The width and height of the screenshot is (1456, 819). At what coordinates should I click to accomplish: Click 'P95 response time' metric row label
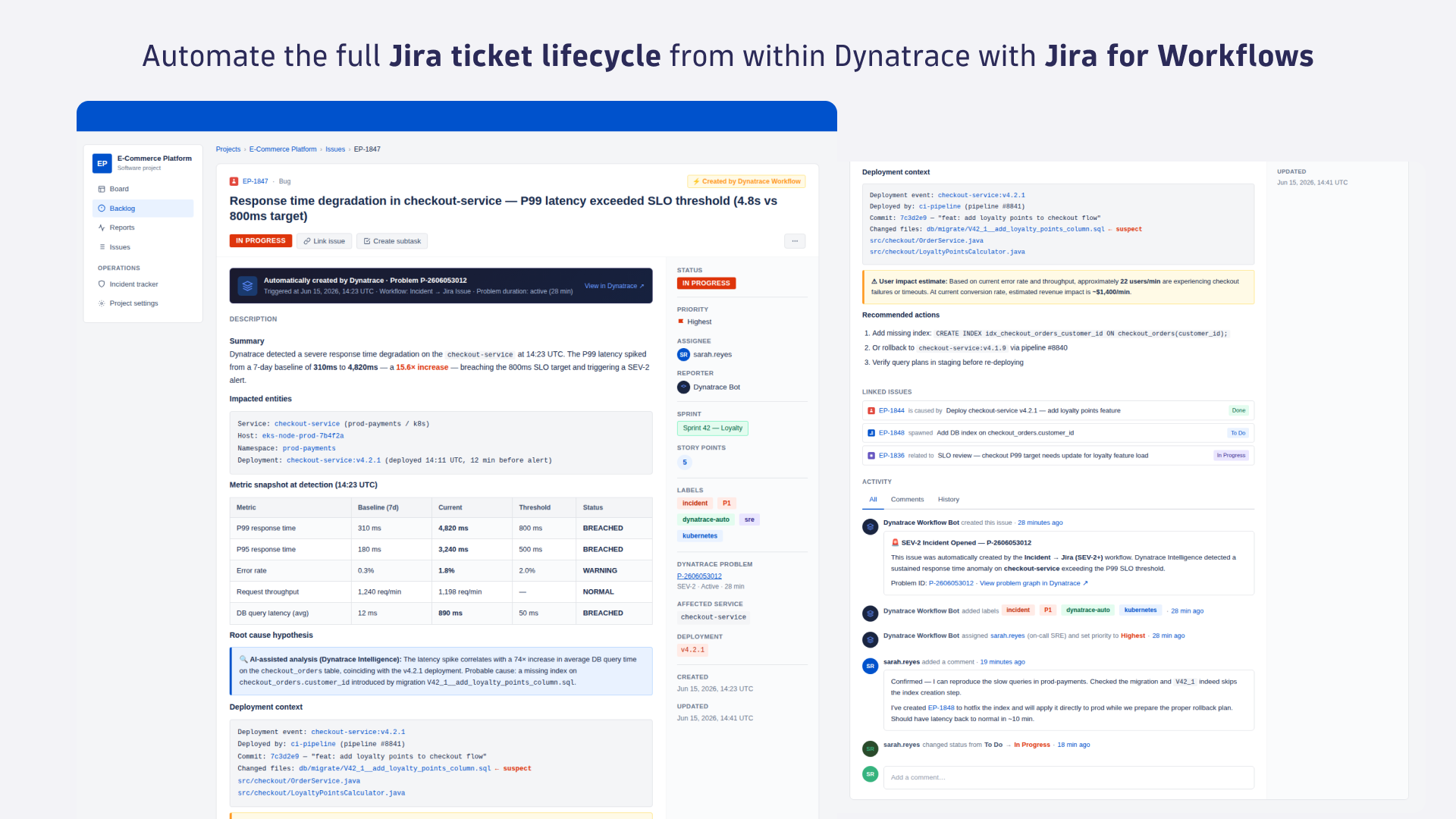pos(266,550)
